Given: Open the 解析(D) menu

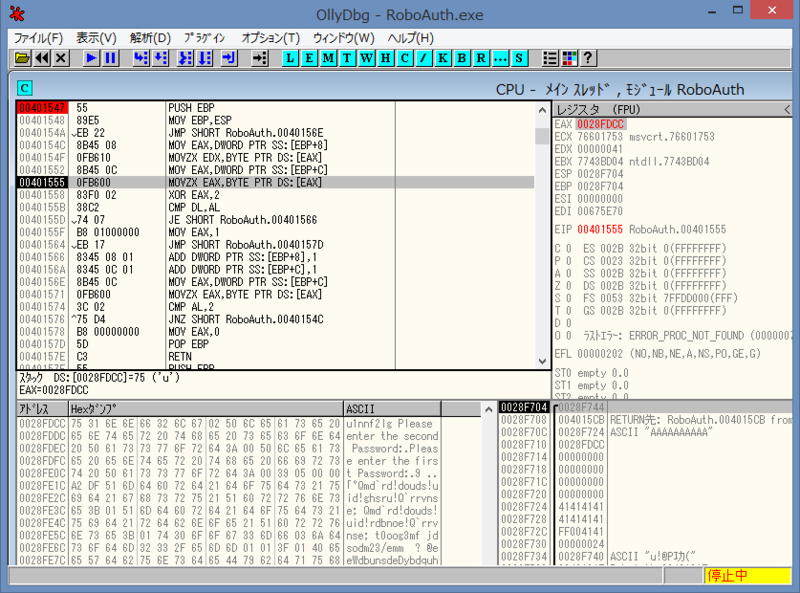Looking at the screenshot, I should click(x=151, y=38).
